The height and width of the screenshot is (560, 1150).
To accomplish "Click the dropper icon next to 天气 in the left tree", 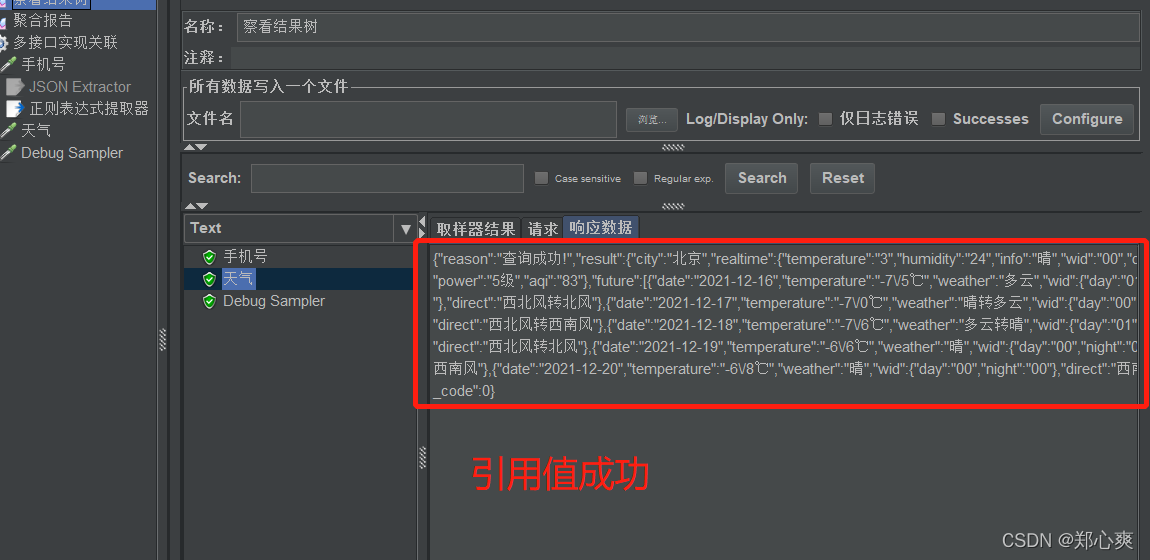I will (8, 130).
